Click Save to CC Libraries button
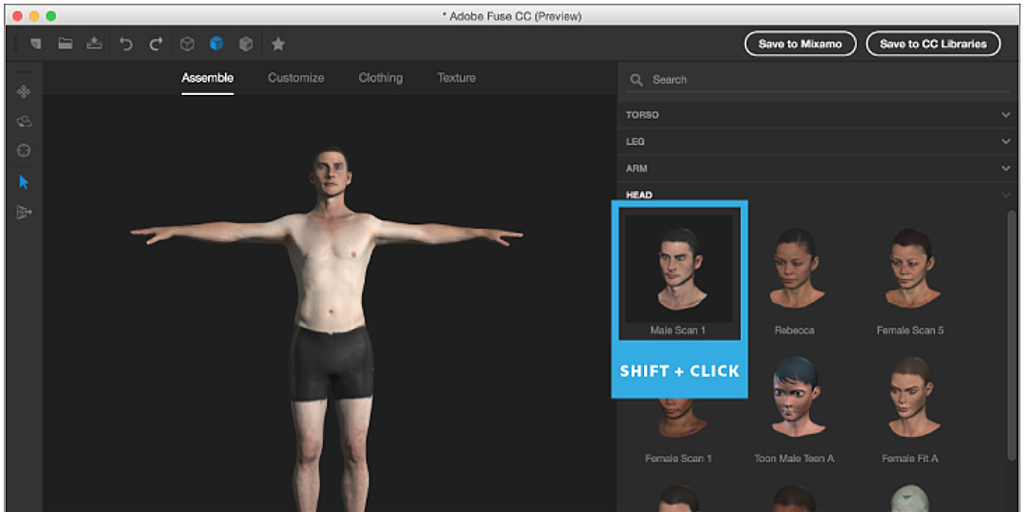1024x512 pixels. [x=933, y=44]
